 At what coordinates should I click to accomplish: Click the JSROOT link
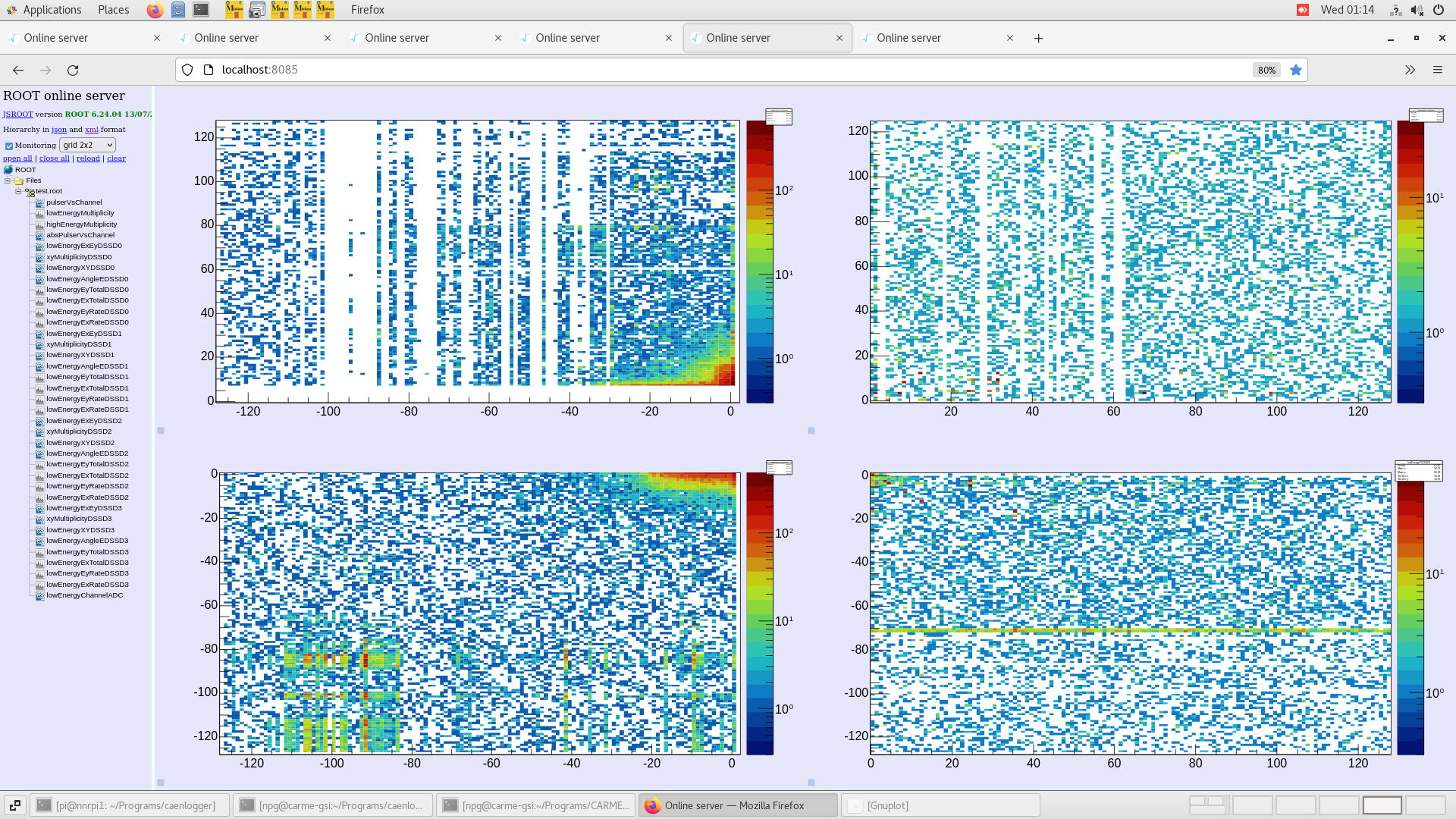(17, 115)
